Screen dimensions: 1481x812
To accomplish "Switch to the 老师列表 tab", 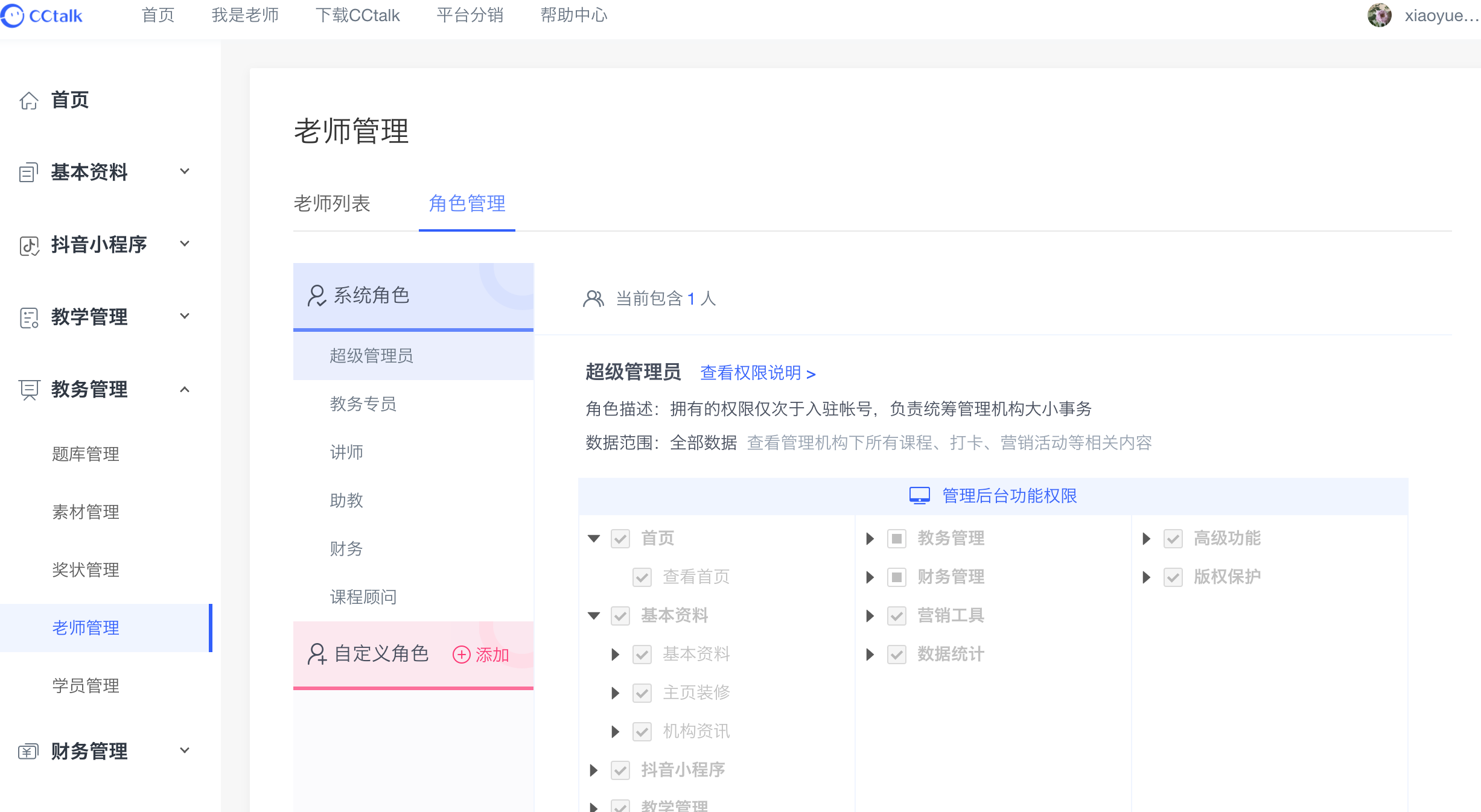I will tap(333, 205).
